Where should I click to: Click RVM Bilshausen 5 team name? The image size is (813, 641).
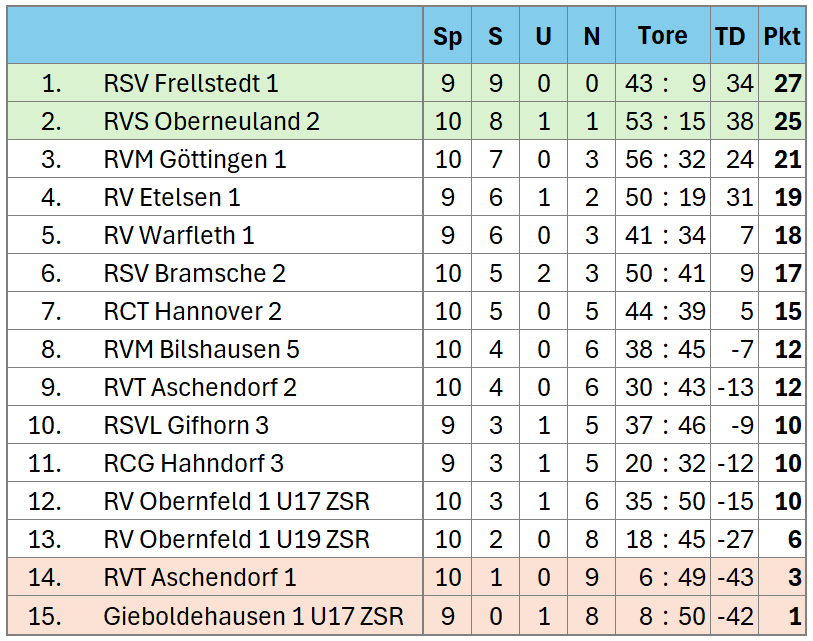(x=202, y=350)
